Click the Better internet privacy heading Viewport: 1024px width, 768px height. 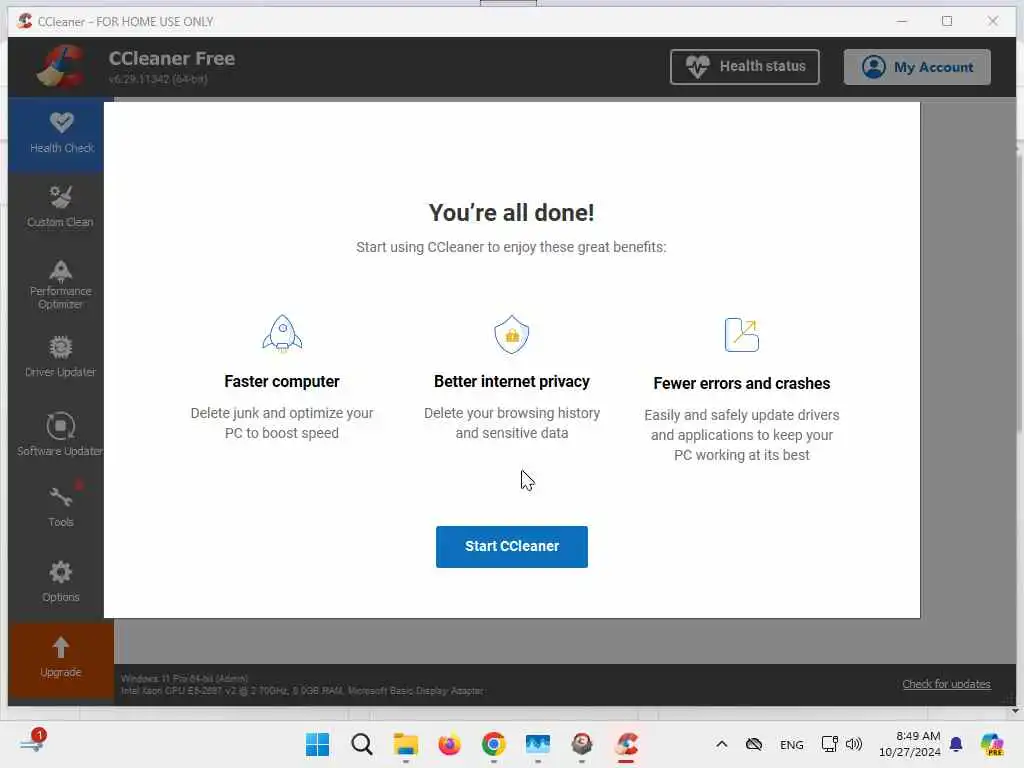point(511,381)
